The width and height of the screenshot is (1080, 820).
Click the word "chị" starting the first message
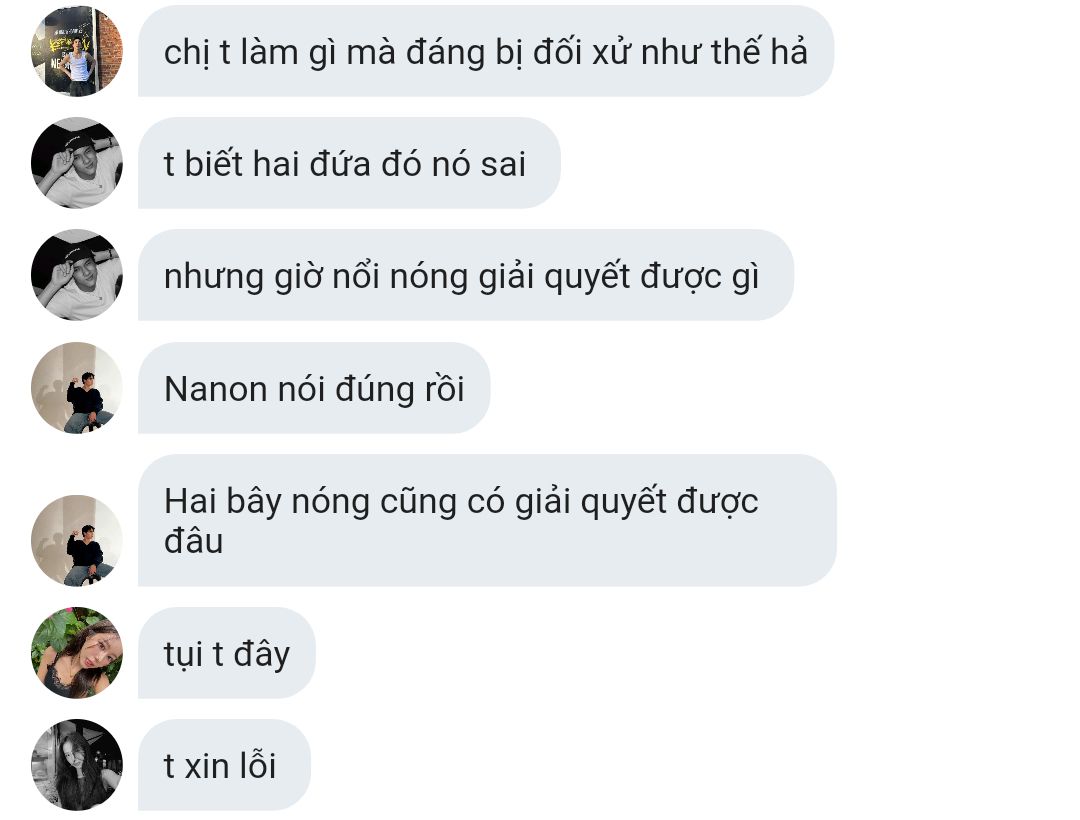pyautogui.click(x=186, y=54)
